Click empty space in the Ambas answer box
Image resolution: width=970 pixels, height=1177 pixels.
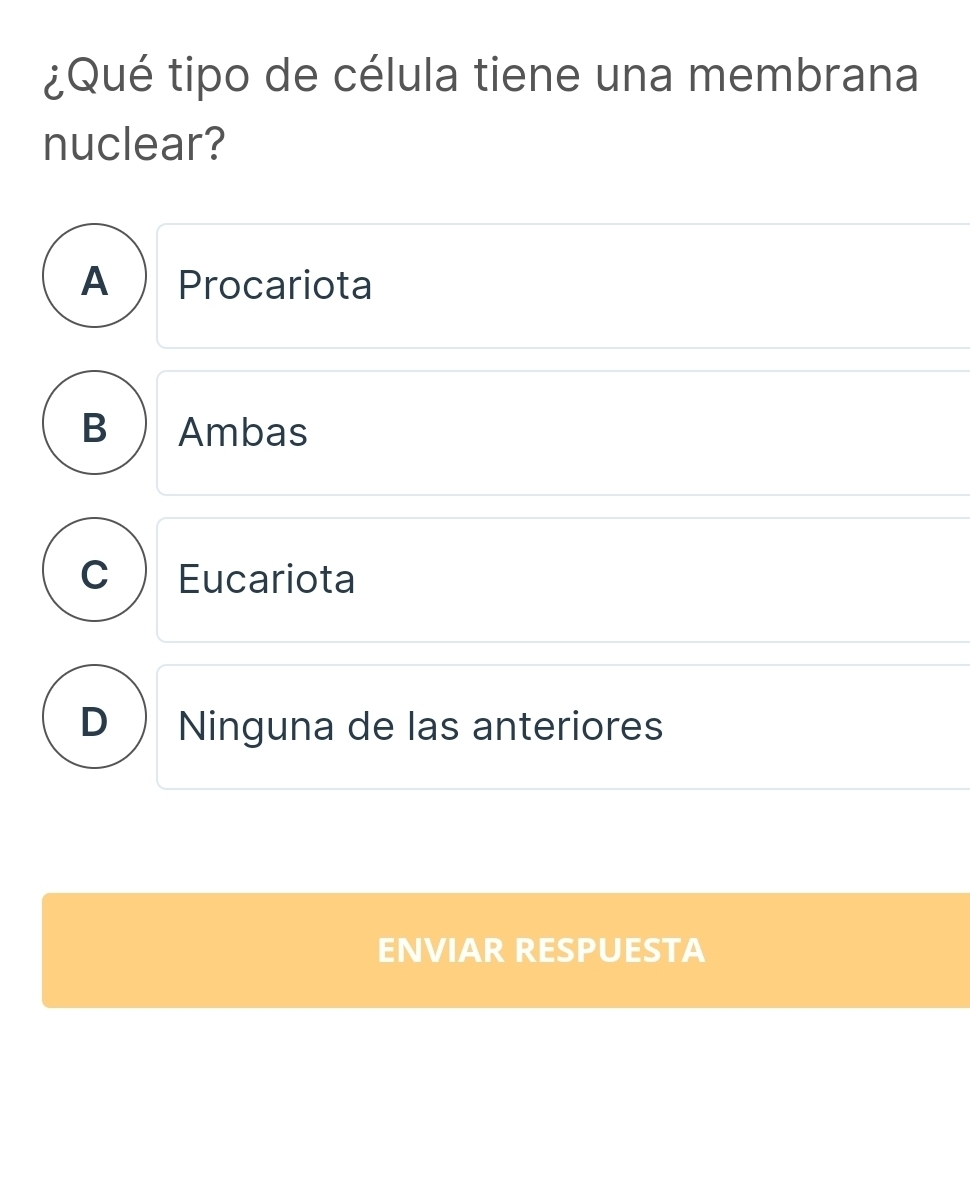click(650, 433)
